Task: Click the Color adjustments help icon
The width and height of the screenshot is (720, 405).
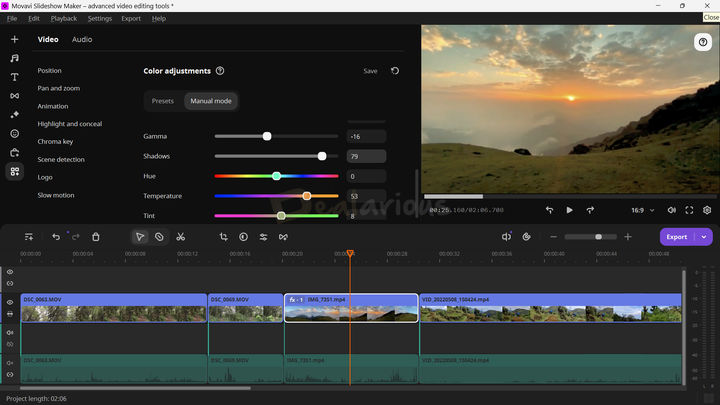Action: [x=220, y=71]
